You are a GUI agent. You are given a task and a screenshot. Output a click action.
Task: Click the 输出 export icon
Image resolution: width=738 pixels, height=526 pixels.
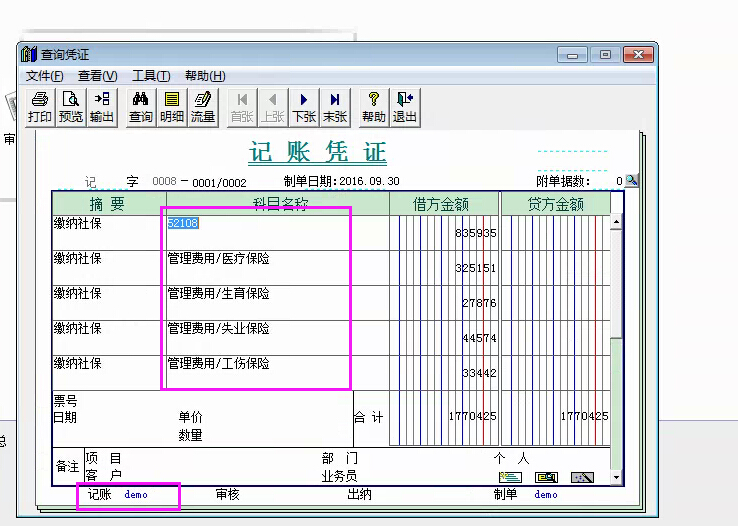(102, 107)
